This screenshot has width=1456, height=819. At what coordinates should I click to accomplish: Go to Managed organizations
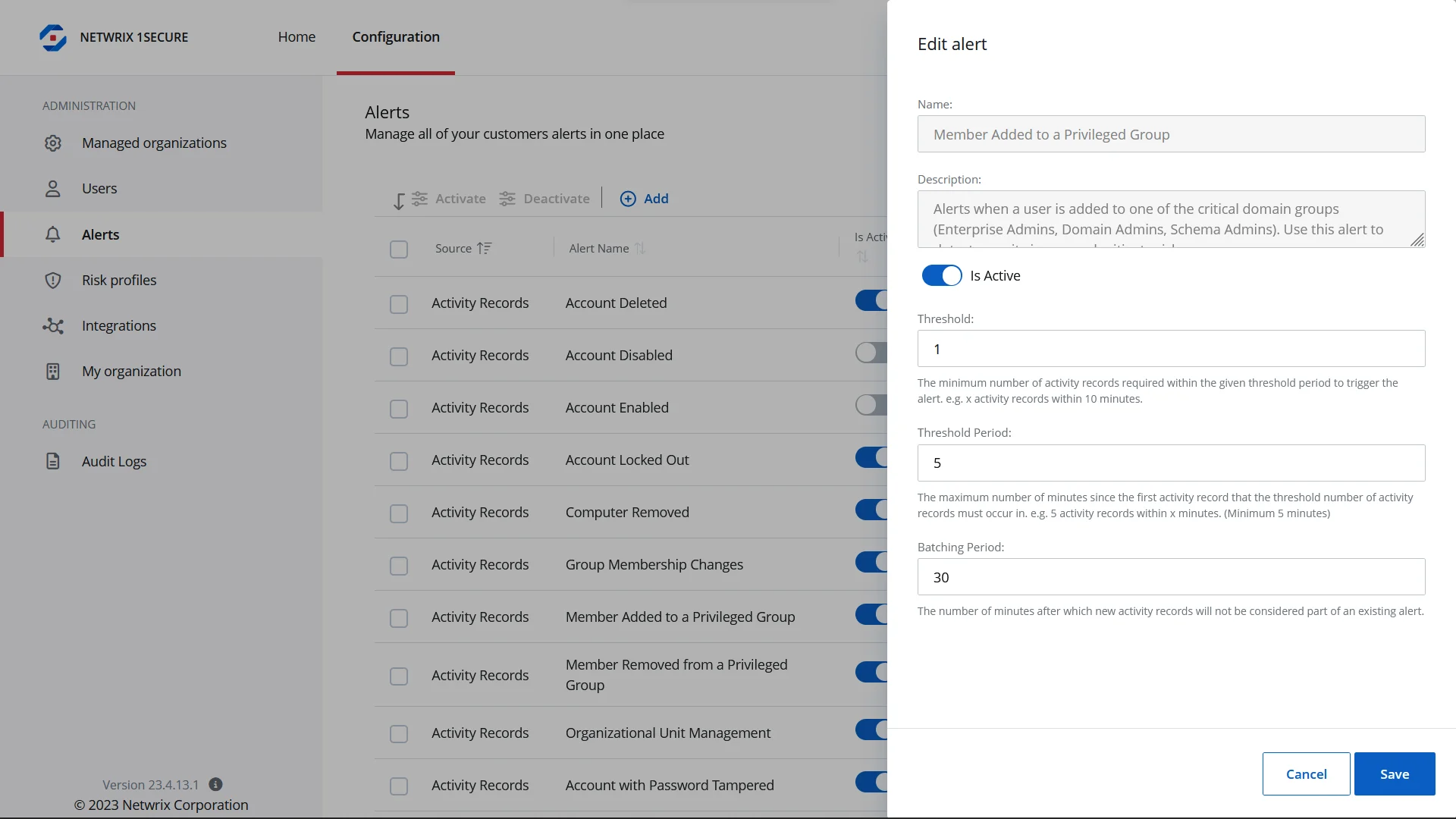pos(154,143)
